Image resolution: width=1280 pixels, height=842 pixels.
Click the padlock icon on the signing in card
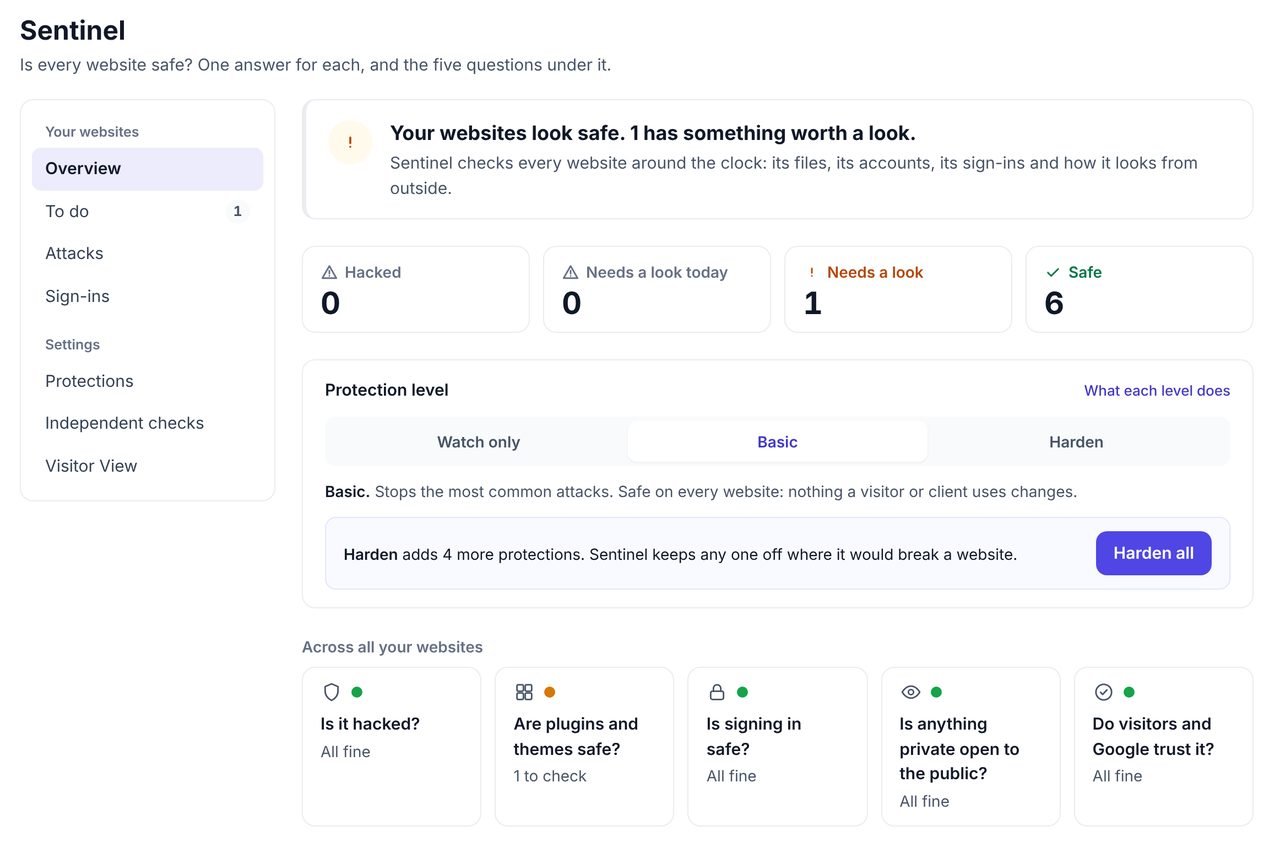click(717, 692)
